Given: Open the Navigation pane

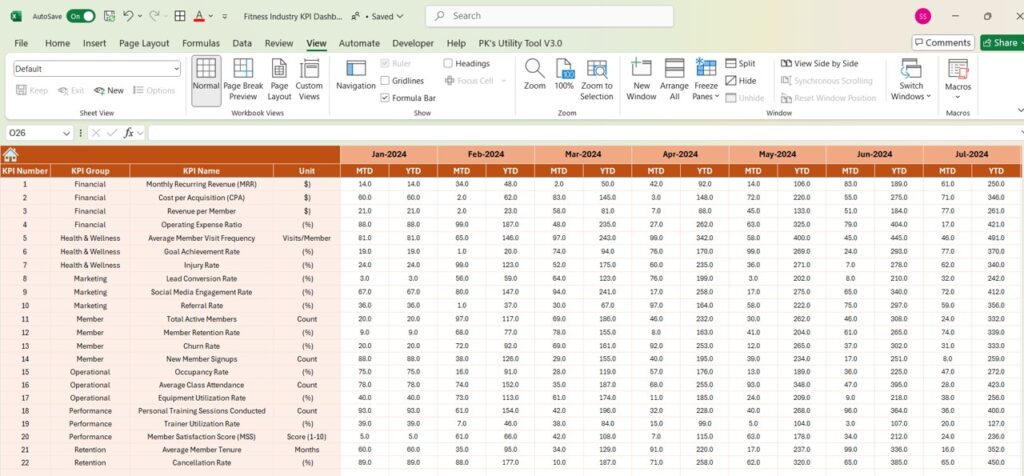Looking at the screenshot, I should [356, 76].
